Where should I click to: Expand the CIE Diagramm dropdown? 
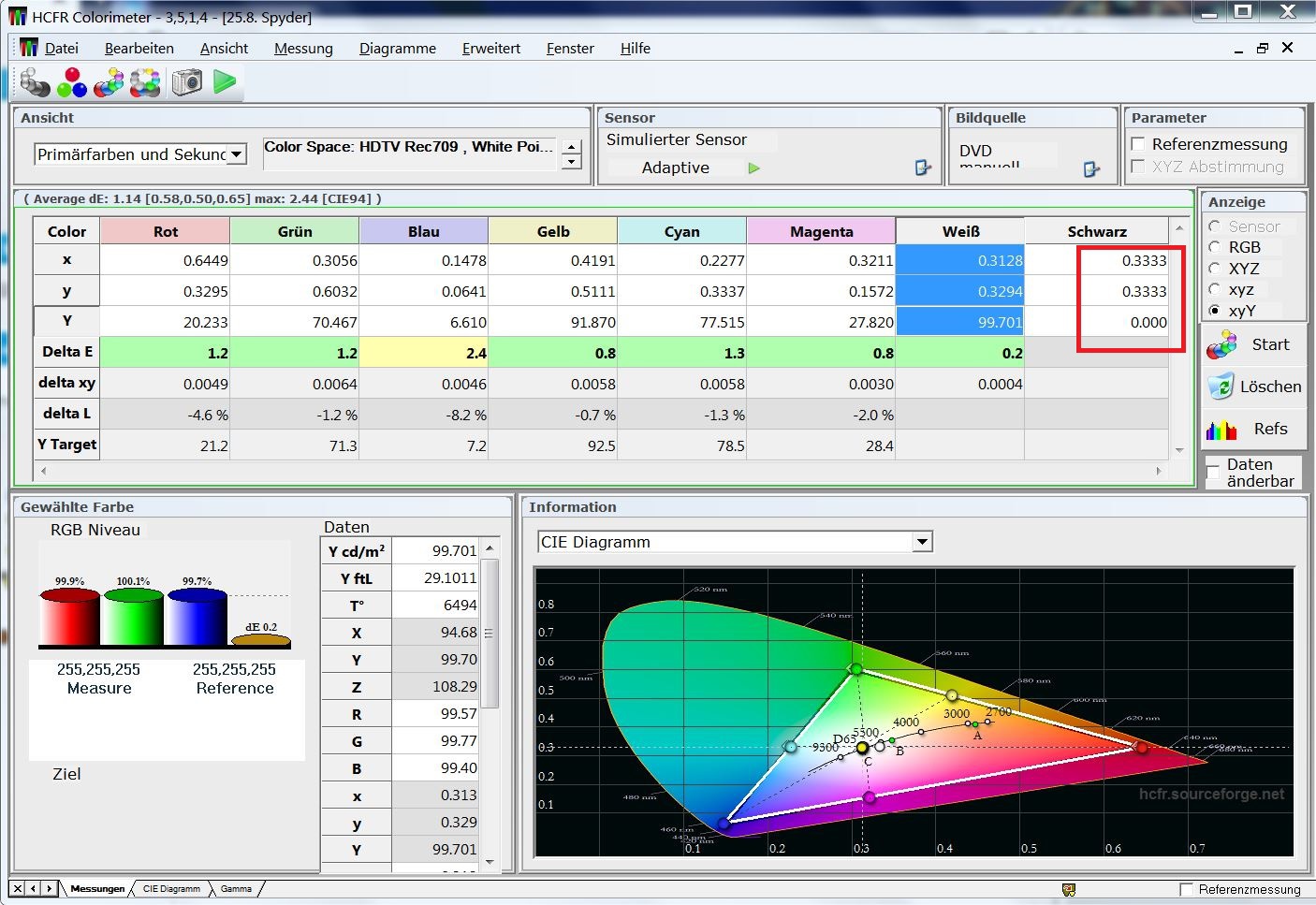click(x=923, y=542)
